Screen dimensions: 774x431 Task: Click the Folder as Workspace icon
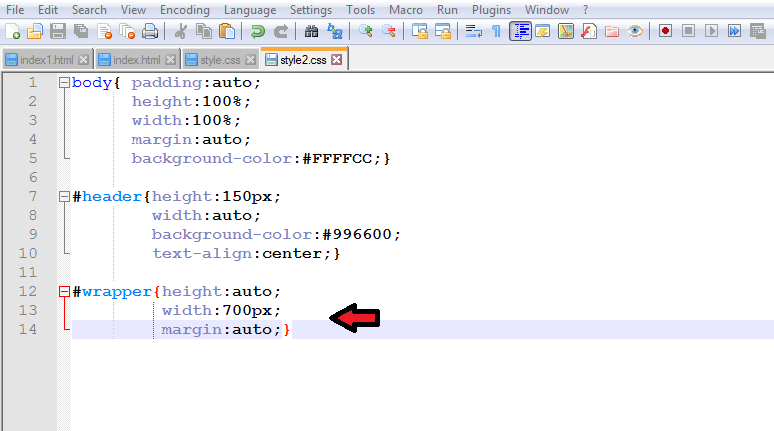(612, 31)
